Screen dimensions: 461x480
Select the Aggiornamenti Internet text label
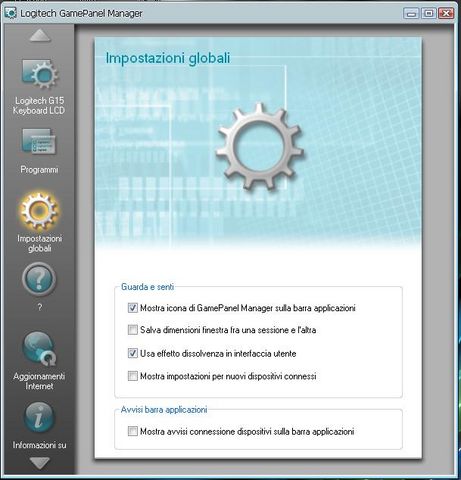[x=39, y=381]
